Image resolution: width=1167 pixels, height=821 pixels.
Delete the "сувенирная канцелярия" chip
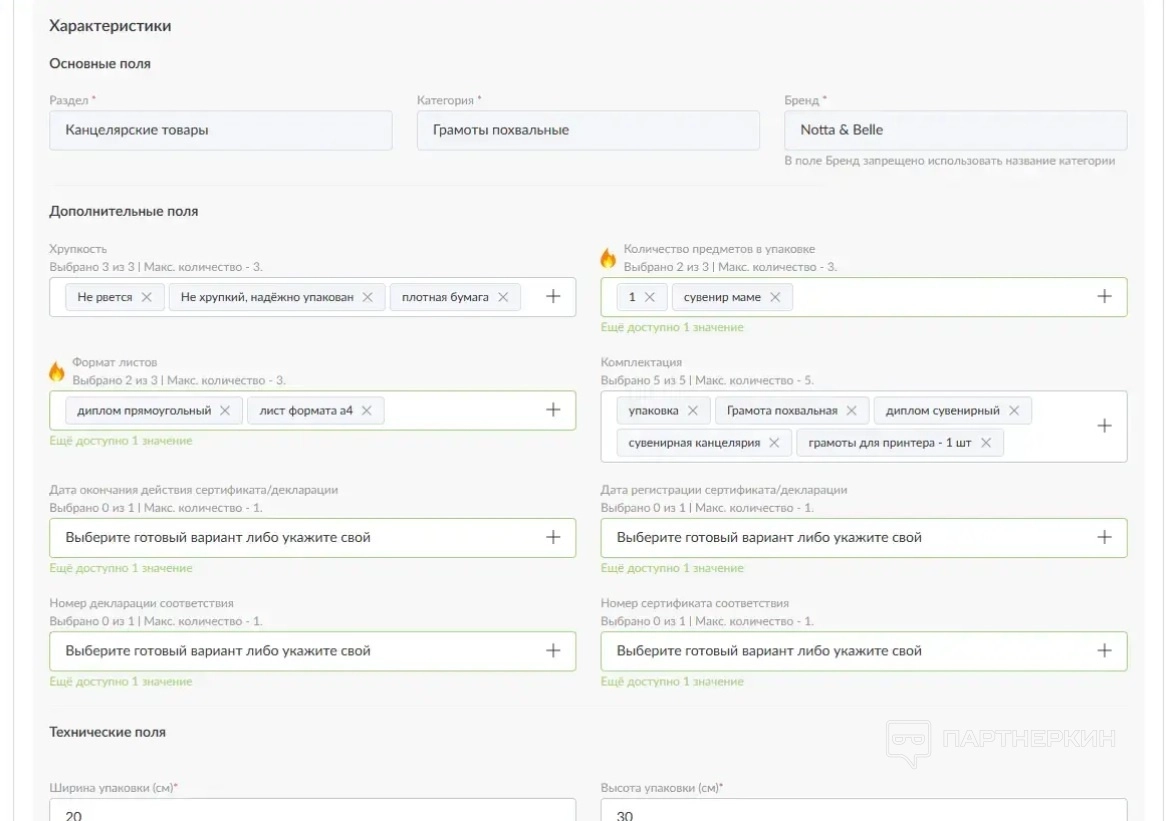[774, 443]
